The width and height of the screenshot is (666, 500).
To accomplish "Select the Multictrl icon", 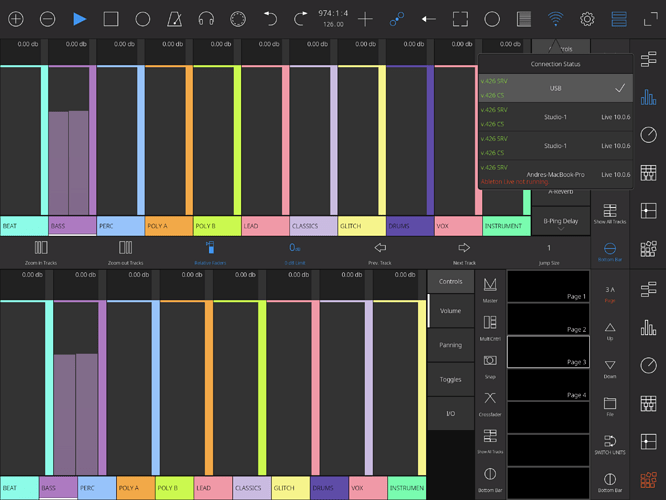I will (x=490, y=324).
